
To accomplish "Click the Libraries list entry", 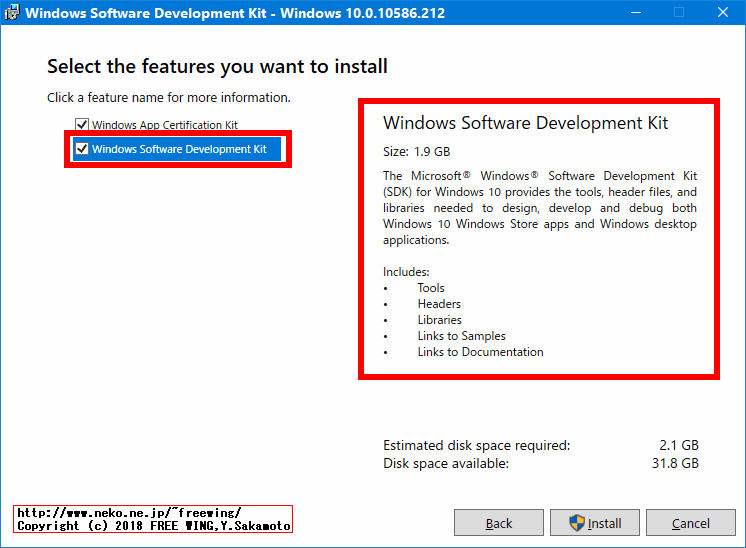I will tap(440, 320).
